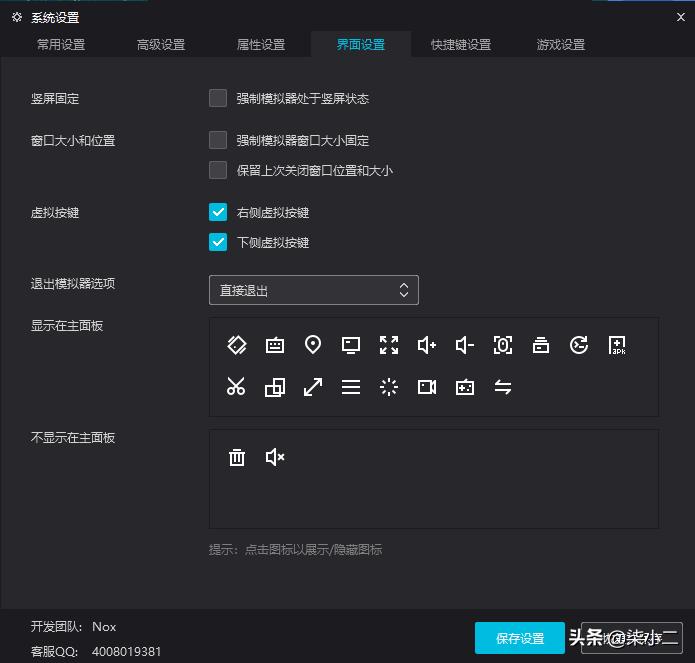Enable 强制模拟器窗口大小固定 checkbox

[218, 140]
